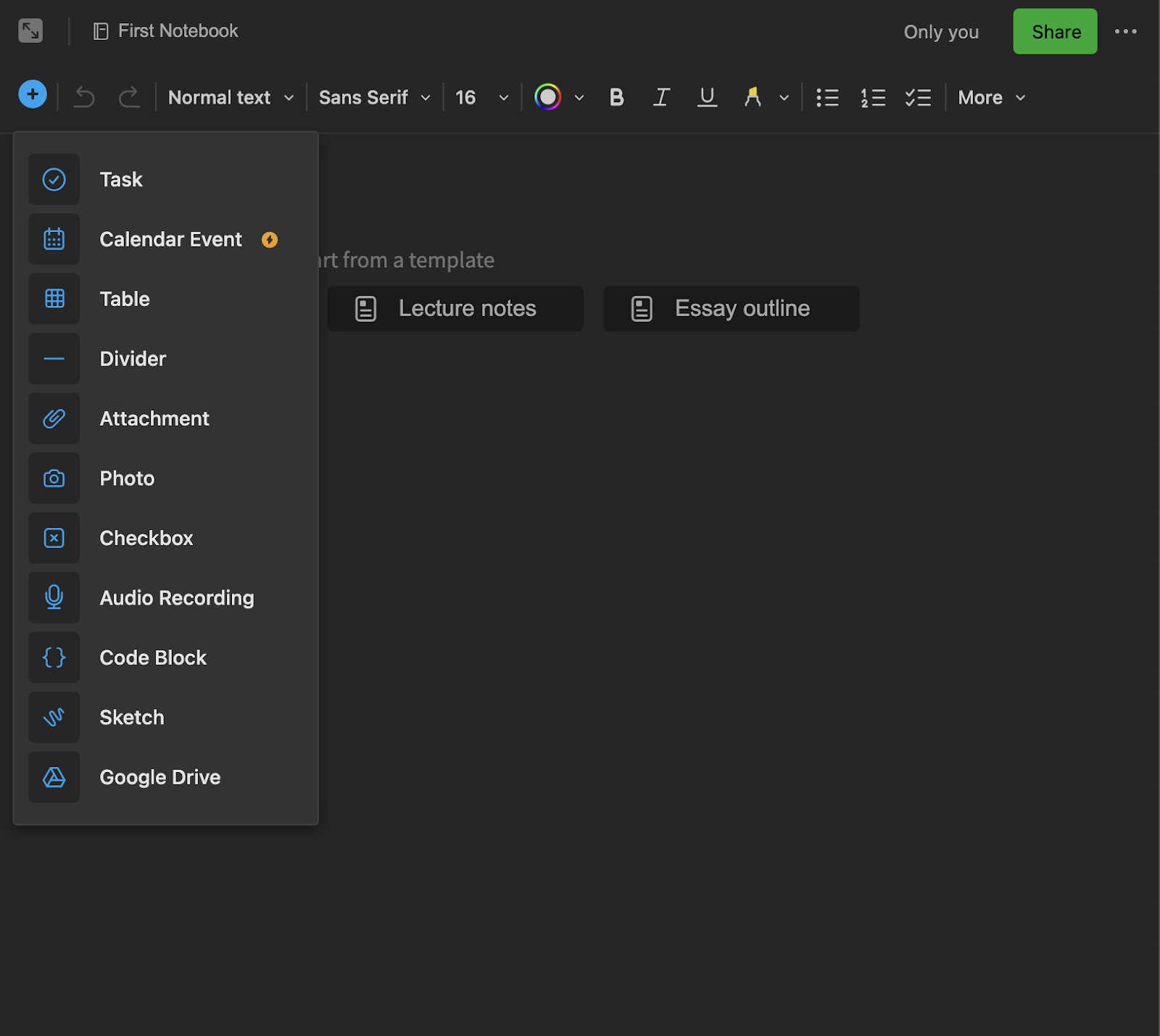Toggle underline formatting
Viewport: 1160px width, 1036px height.
coord(707,97)
